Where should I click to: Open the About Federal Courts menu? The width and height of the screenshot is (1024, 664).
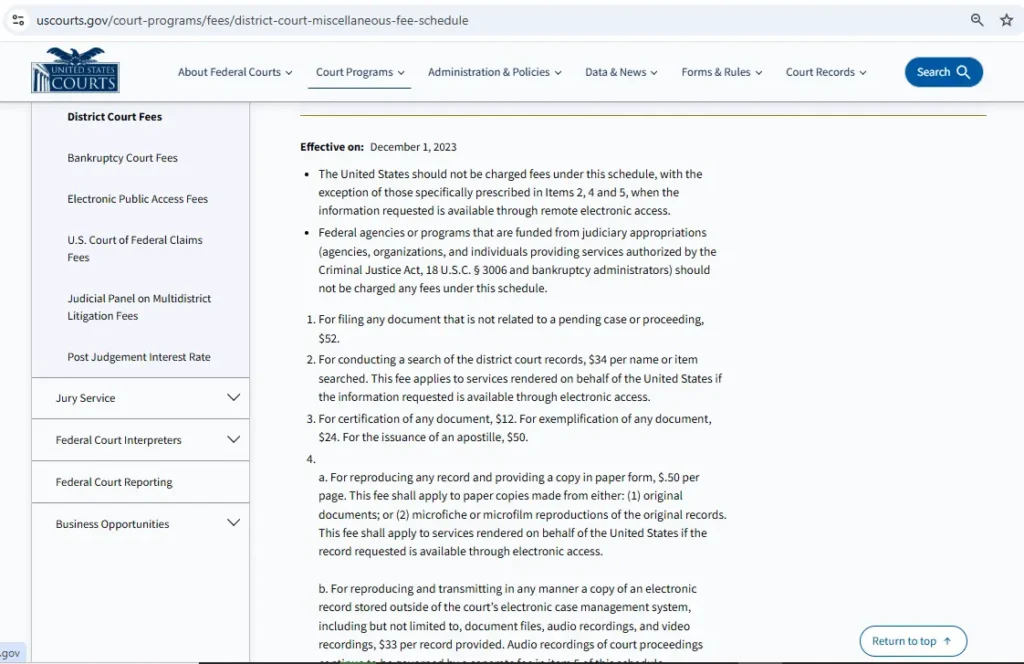pos(235,72)
